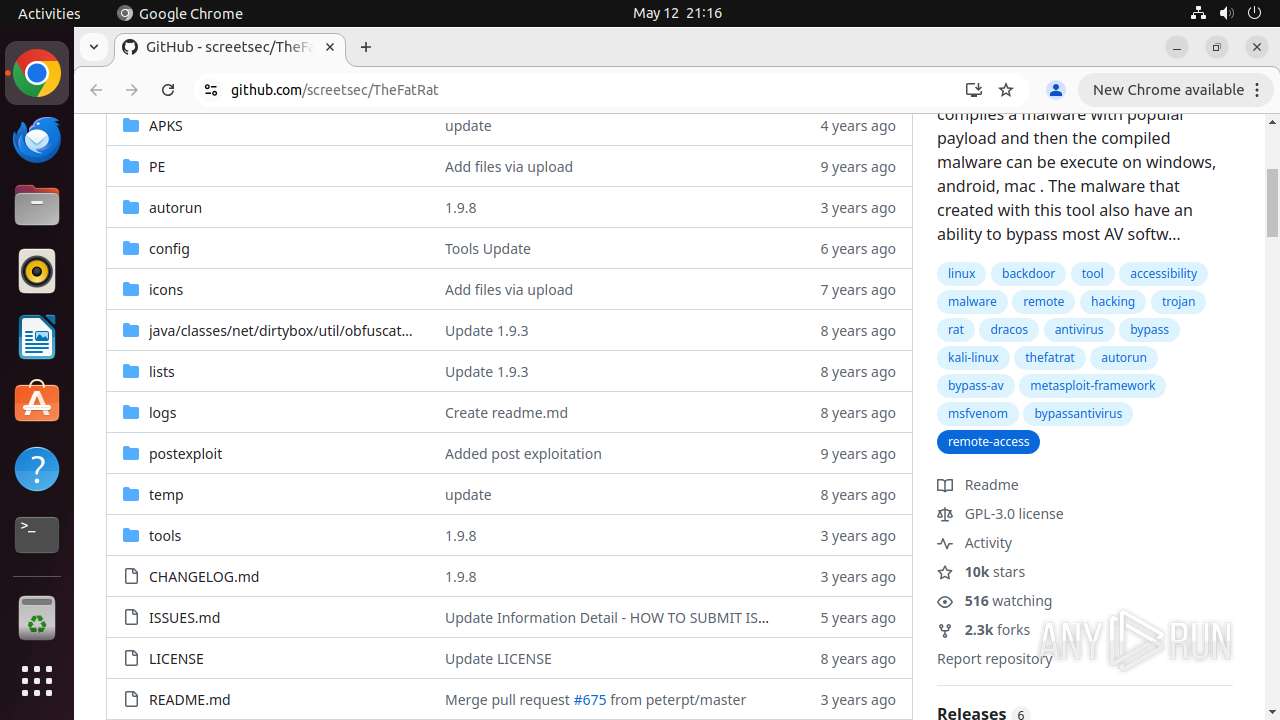
Task: Open the APKS folder icon
Action: pos(130,125)
